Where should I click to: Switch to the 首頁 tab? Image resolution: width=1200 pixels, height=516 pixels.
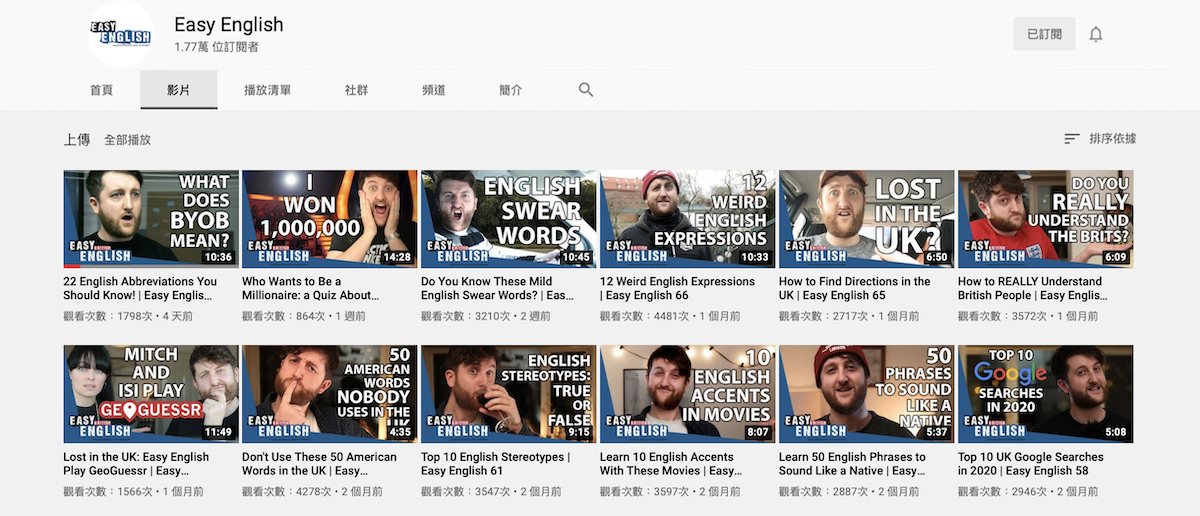(102, 90)
